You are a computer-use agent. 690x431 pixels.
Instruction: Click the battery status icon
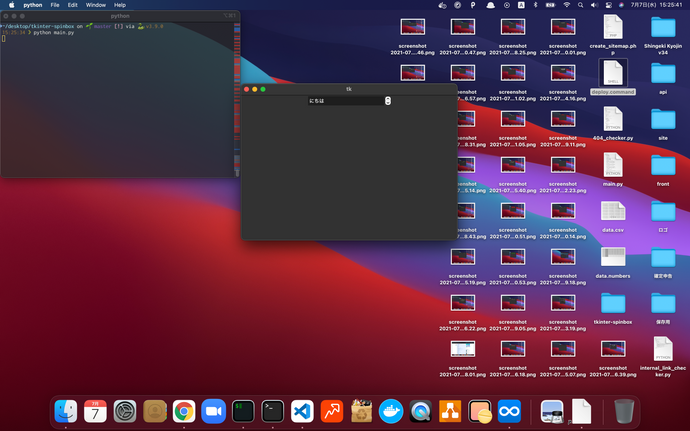tap(551, 5)
